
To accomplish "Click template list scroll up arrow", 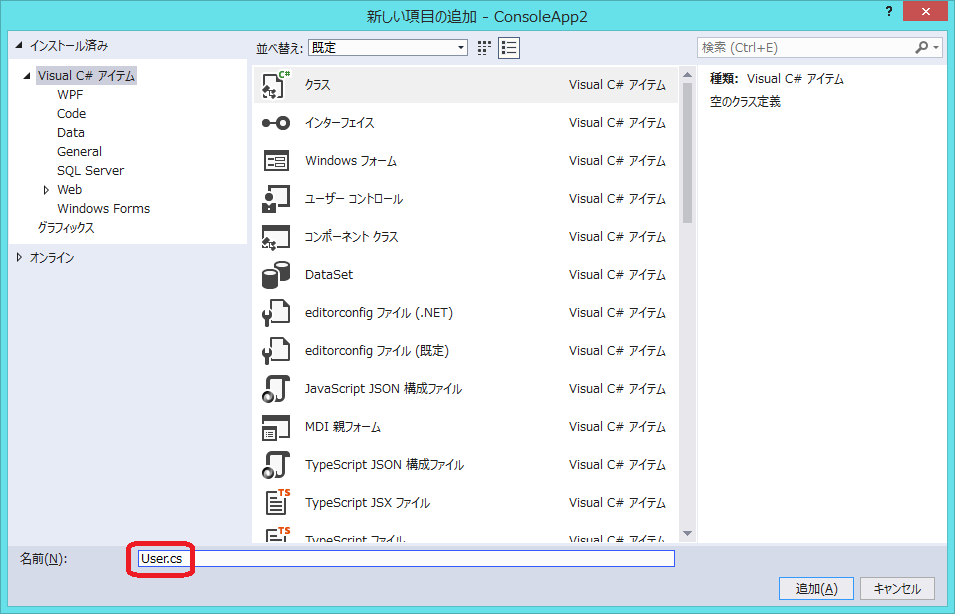I will 688,75.
